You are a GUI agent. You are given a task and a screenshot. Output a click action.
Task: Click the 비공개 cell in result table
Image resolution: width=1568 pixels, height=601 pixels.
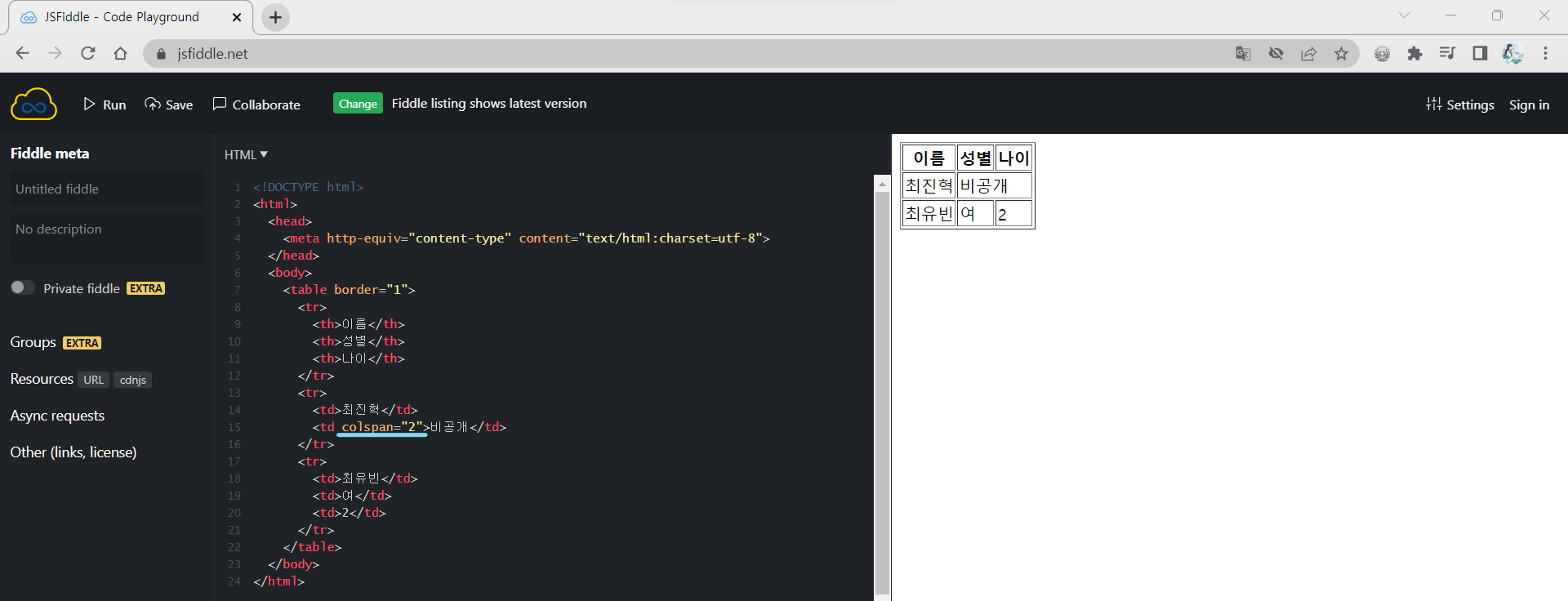tap(995, 185)
